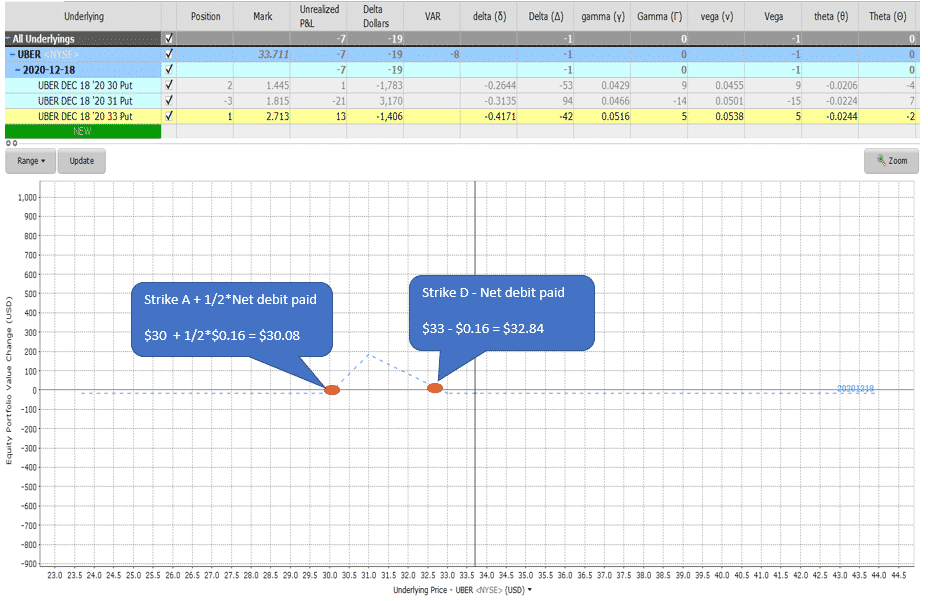
Task: Sort by the Unrealized P&L column header
Action: click(318, 17)
